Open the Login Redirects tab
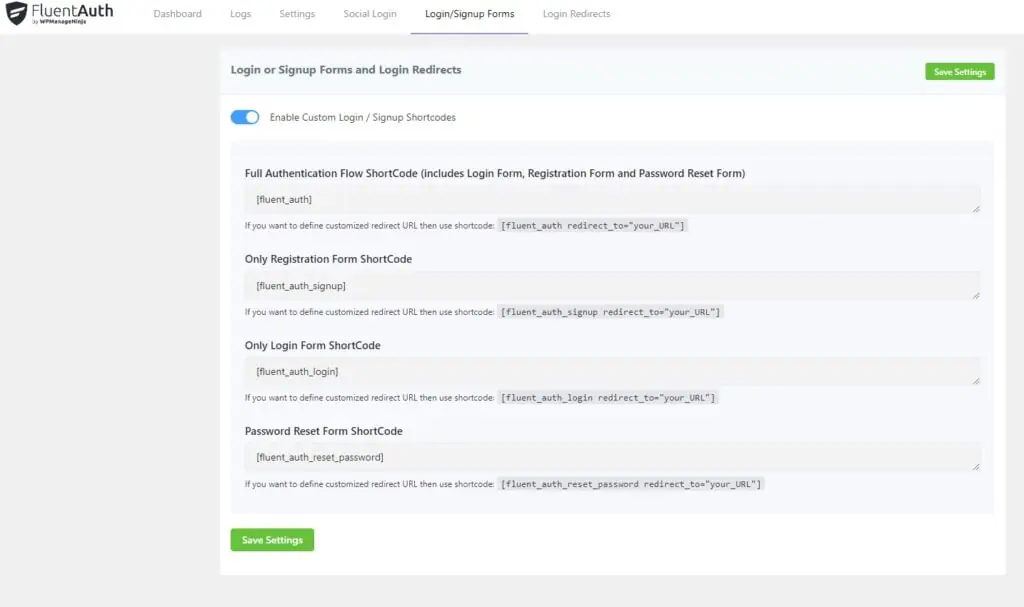This screenshot has width=1024, height=607. (x=576, y=14)
